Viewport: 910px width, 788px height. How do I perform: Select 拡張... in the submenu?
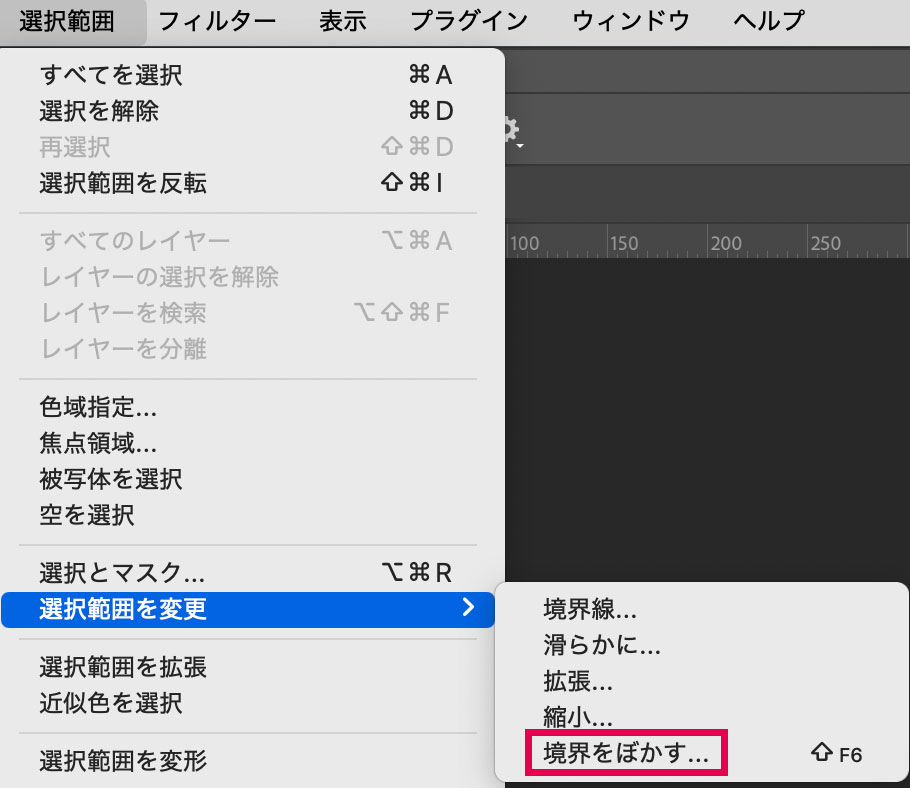click(702, 681)
